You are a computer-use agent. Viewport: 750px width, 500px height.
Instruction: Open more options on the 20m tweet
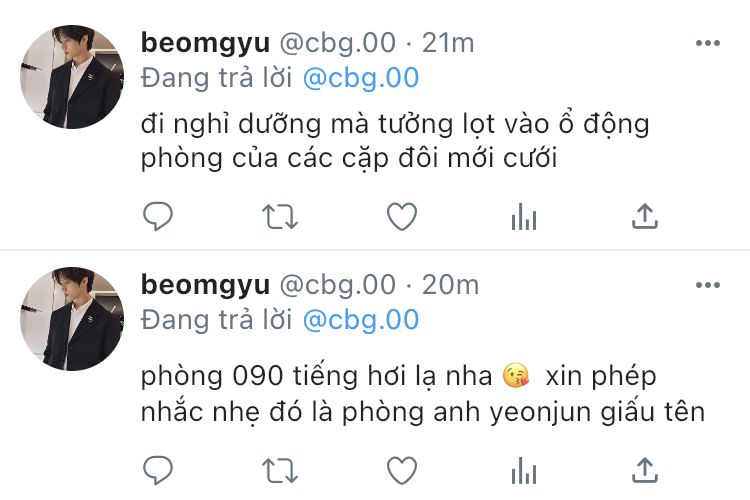[708, 285]
